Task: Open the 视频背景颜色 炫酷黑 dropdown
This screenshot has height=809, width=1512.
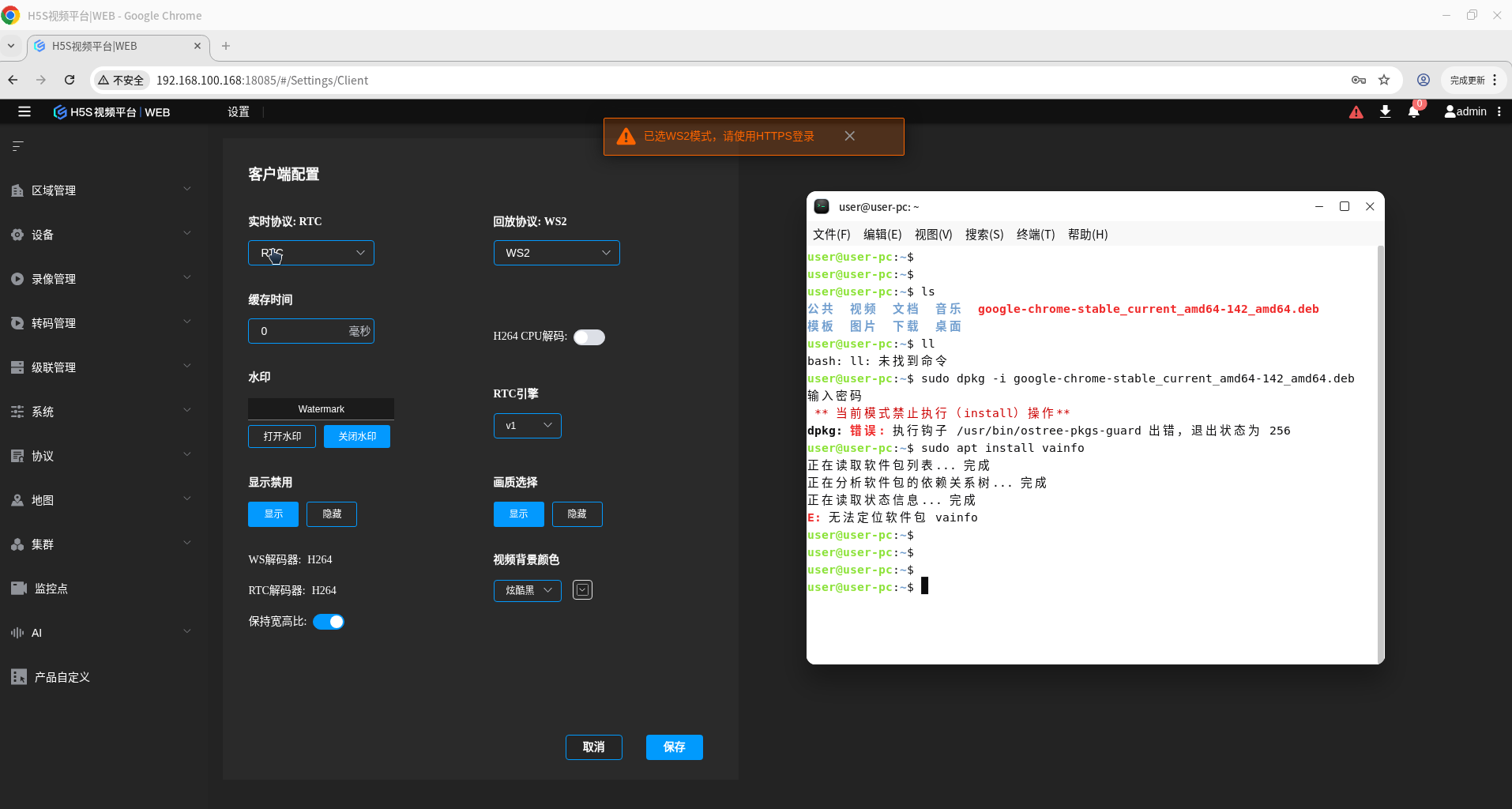Action: click(x=528, y=590)
